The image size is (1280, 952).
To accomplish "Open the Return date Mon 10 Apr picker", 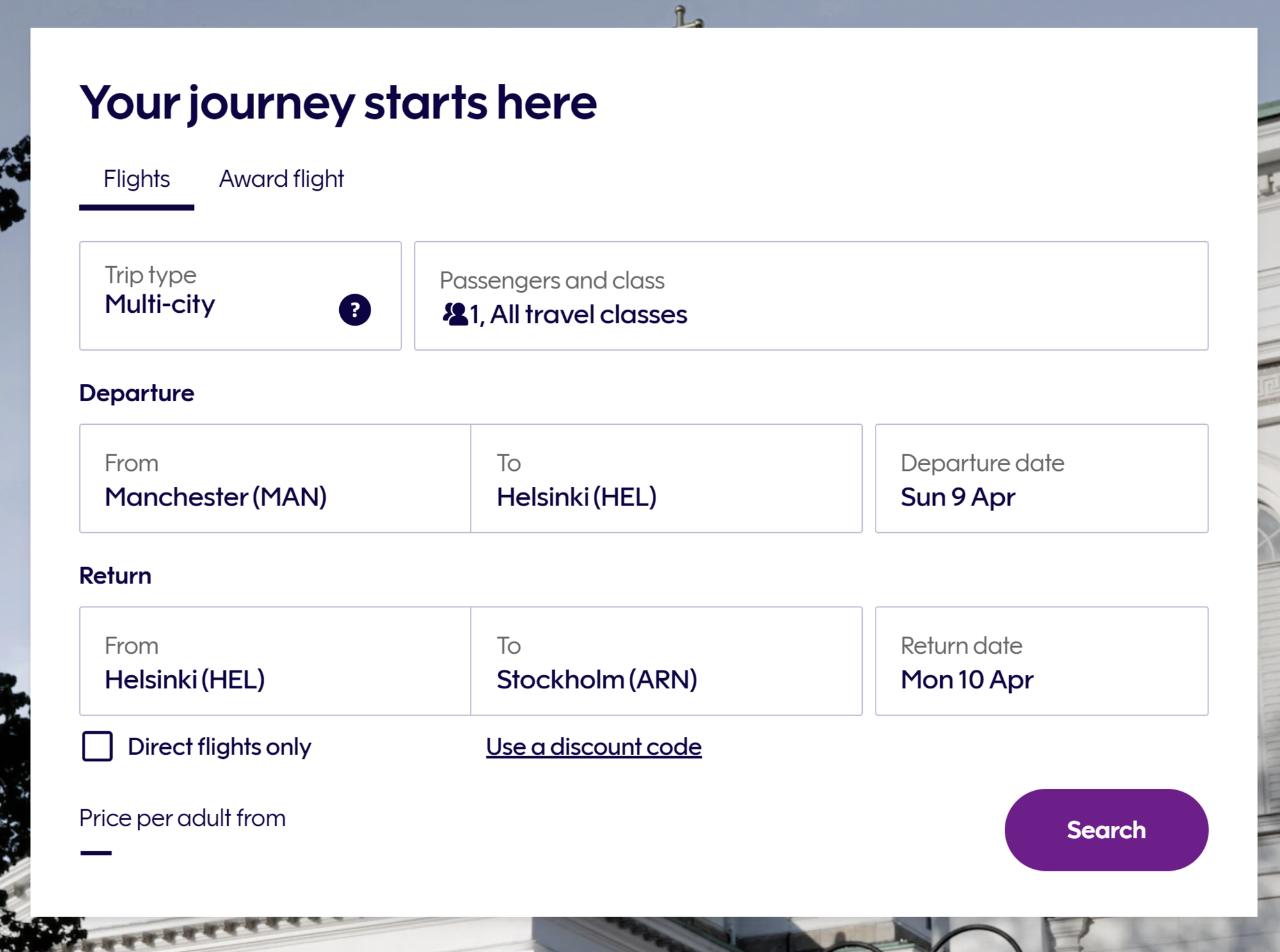I will pos(1041,661).
